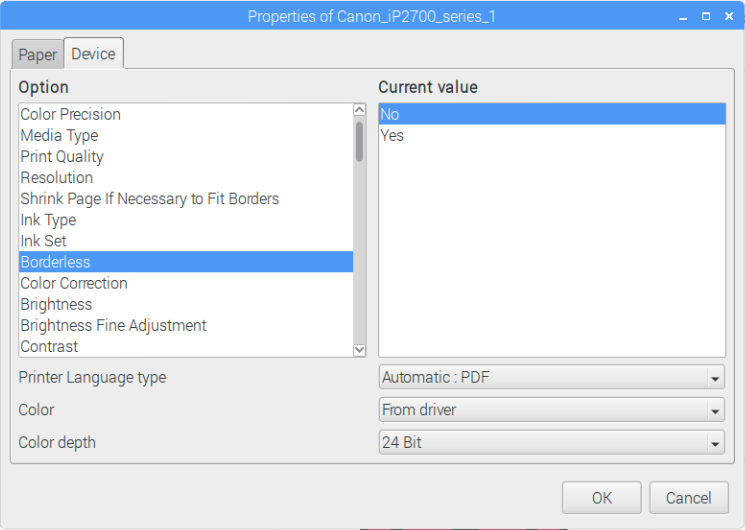Image resolution: width=745 pixels, height=530 pixels.
Task: Set Borderless value to Yes
Action: 552,135
